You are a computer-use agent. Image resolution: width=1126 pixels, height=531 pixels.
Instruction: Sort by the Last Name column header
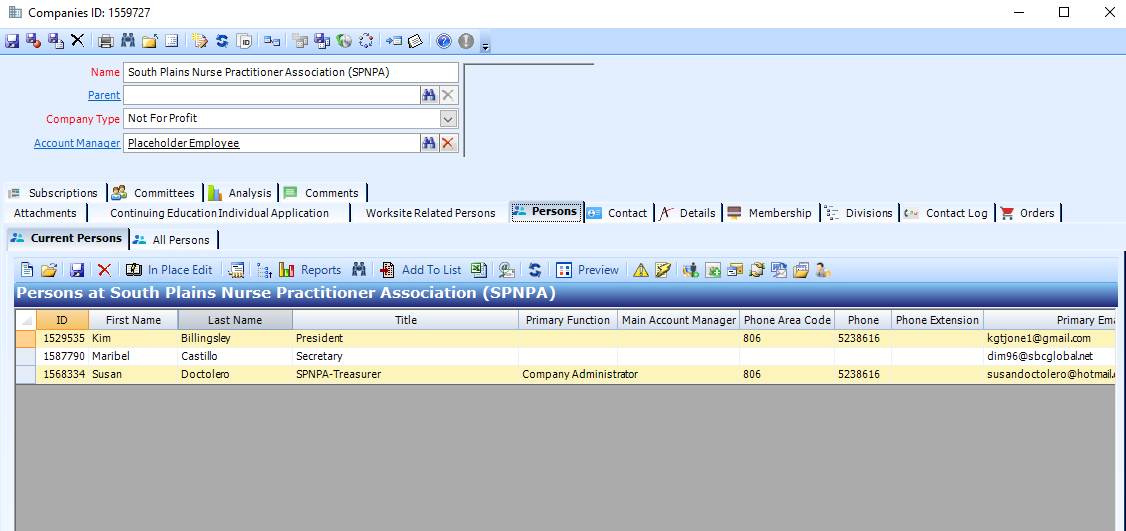(235, 320)
